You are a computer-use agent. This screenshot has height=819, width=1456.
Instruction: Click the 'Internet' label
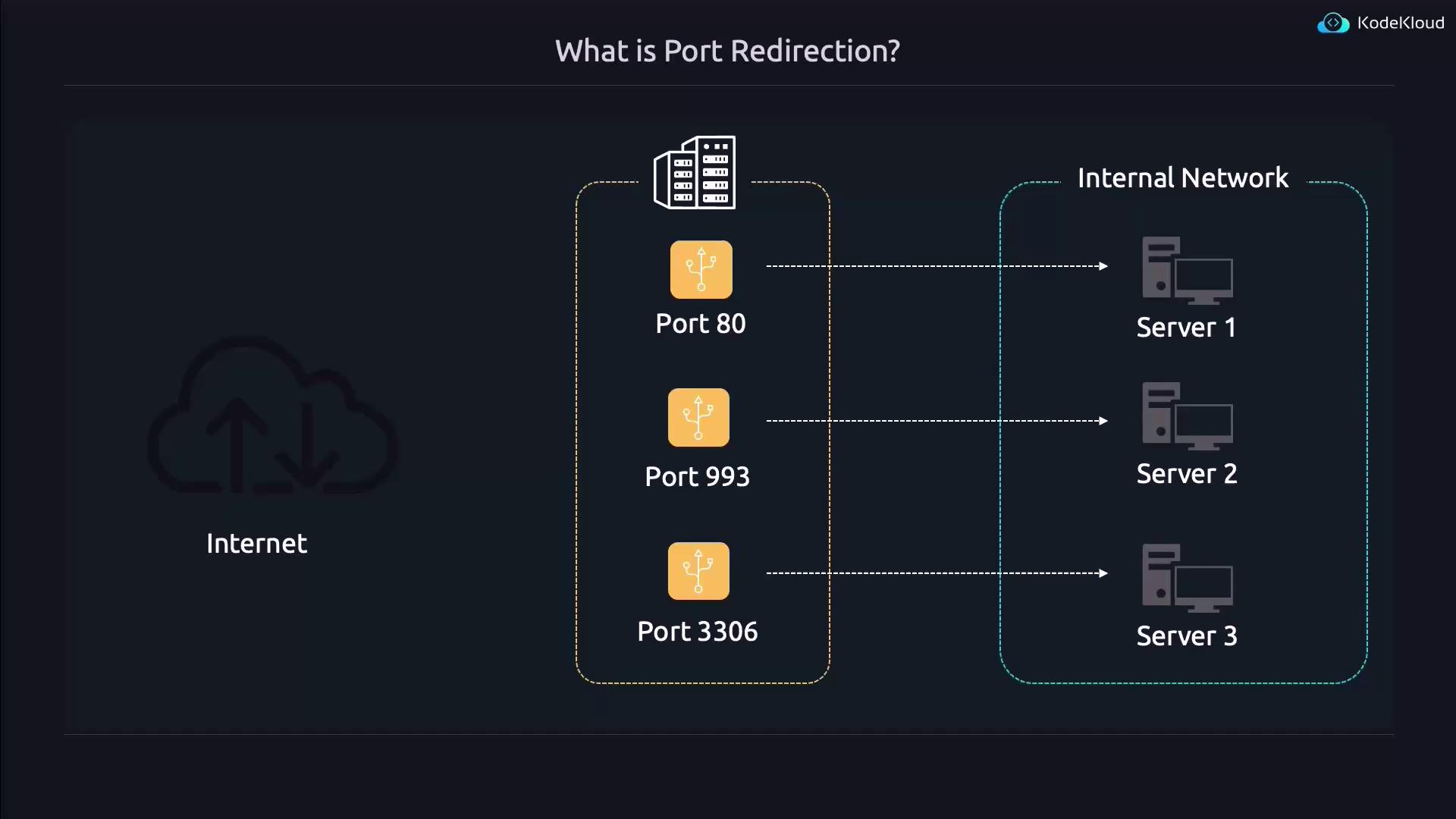click(x=257, y=544)
